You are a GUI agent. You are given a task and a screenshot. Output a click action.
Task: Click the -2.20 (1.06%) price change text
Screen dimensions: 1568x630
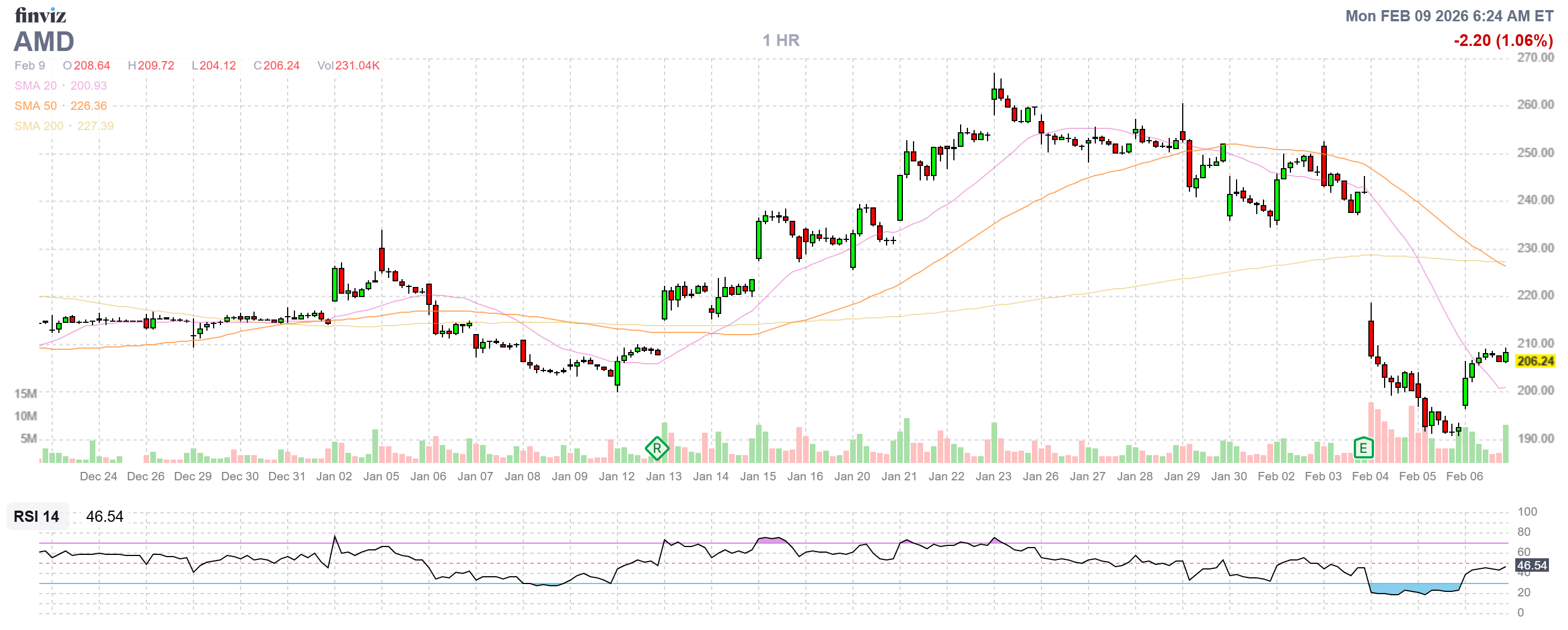point(1503,40)
